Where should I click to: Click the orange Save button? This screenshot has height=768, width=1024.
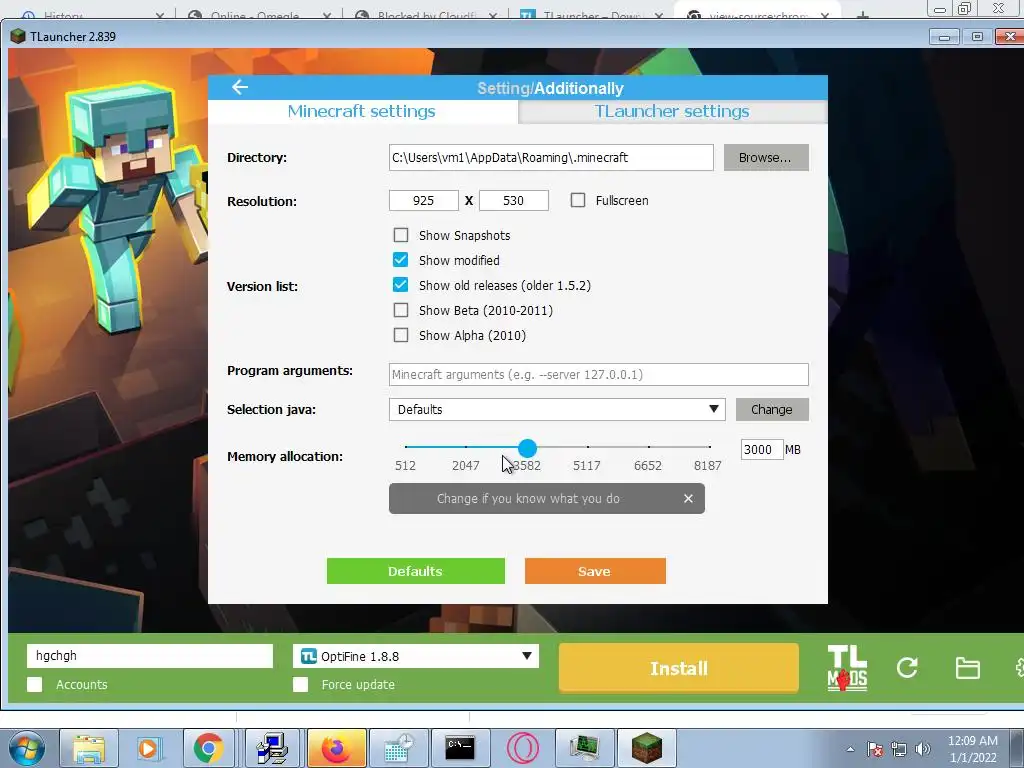coord(595,571)
